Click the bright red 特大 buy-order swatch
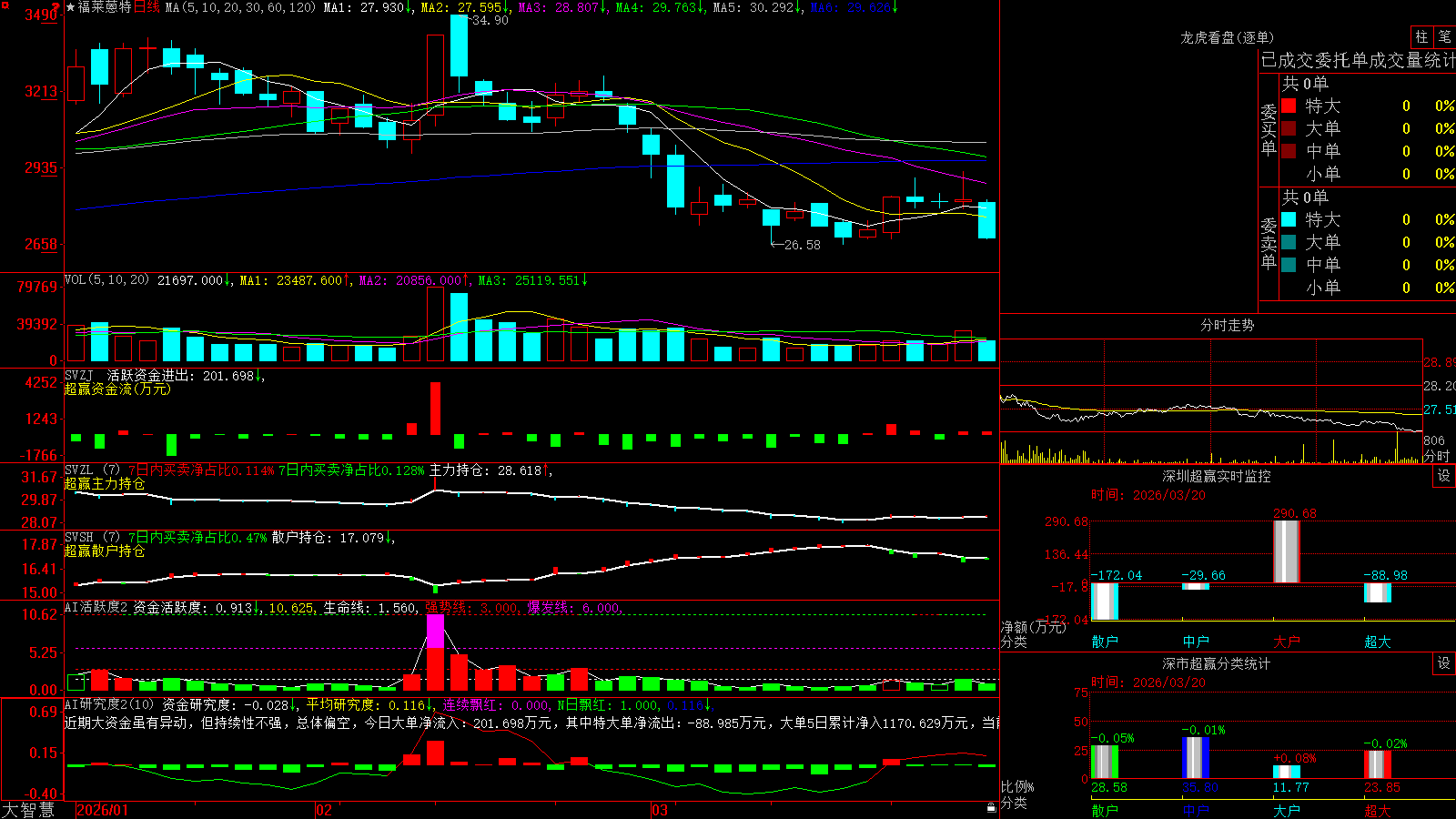This screenshot has height=819, width=1456. pos(1289,106)
